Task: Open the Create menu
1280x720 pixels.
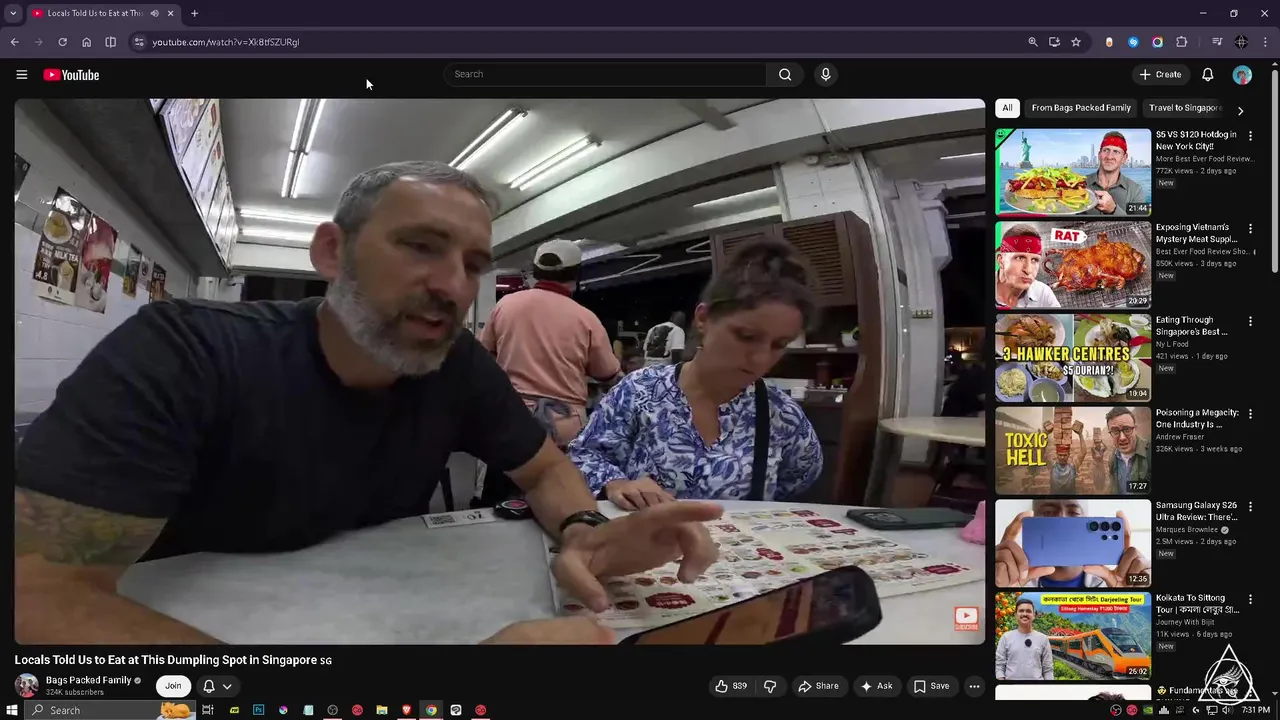Action: point(1160,74)
